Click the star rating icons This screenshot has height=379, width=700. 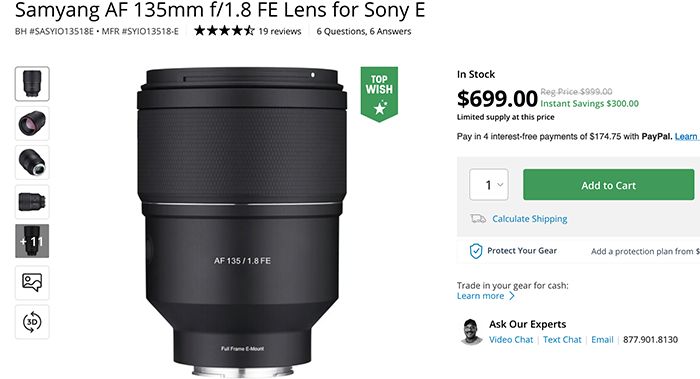click(x=224, y=31)
